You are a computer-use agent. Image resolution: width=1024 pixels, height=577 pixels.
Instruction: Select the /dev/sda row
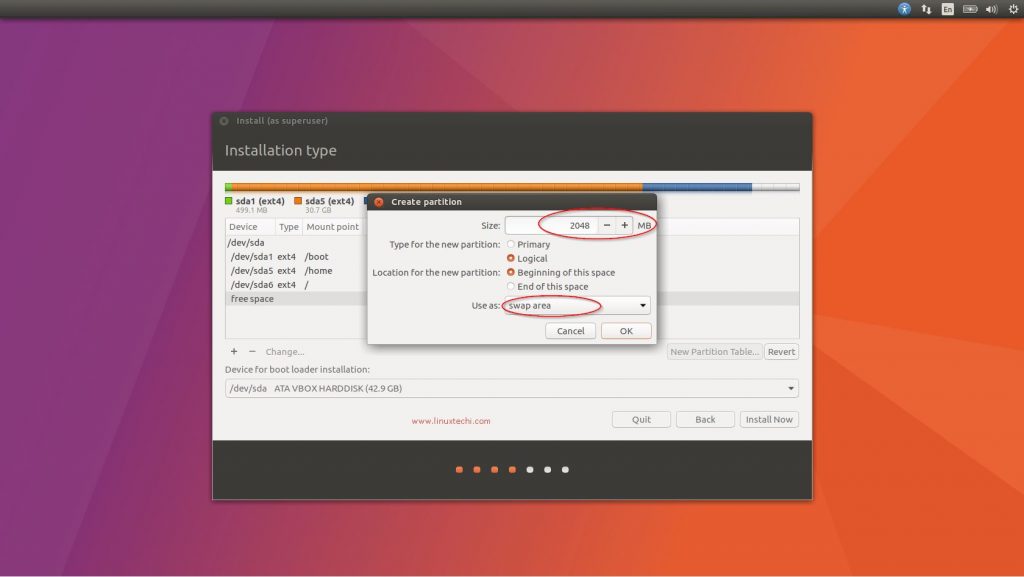click(296, 243)
